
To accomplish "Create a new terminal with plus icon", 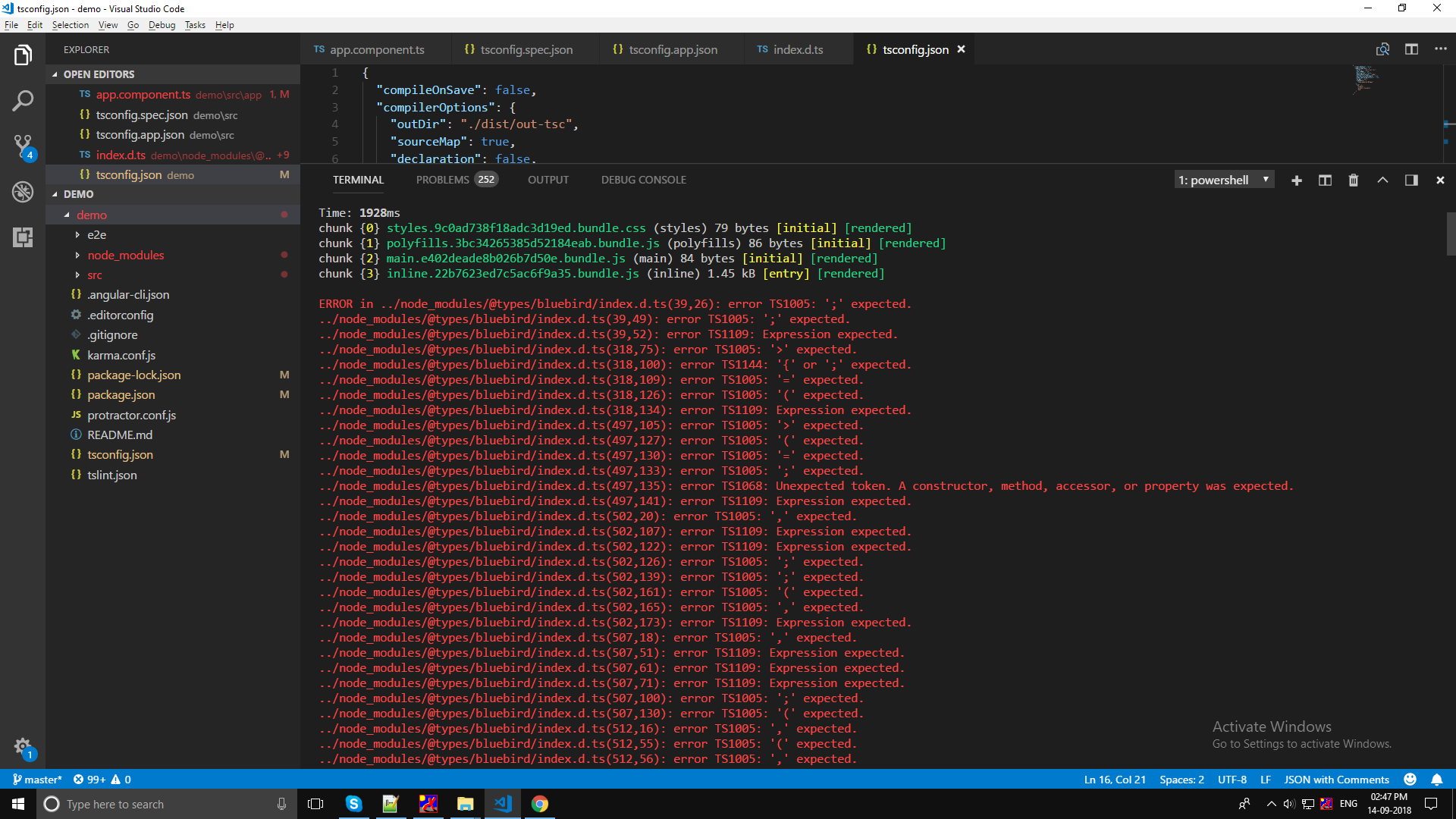I will tap(1297, 180).
